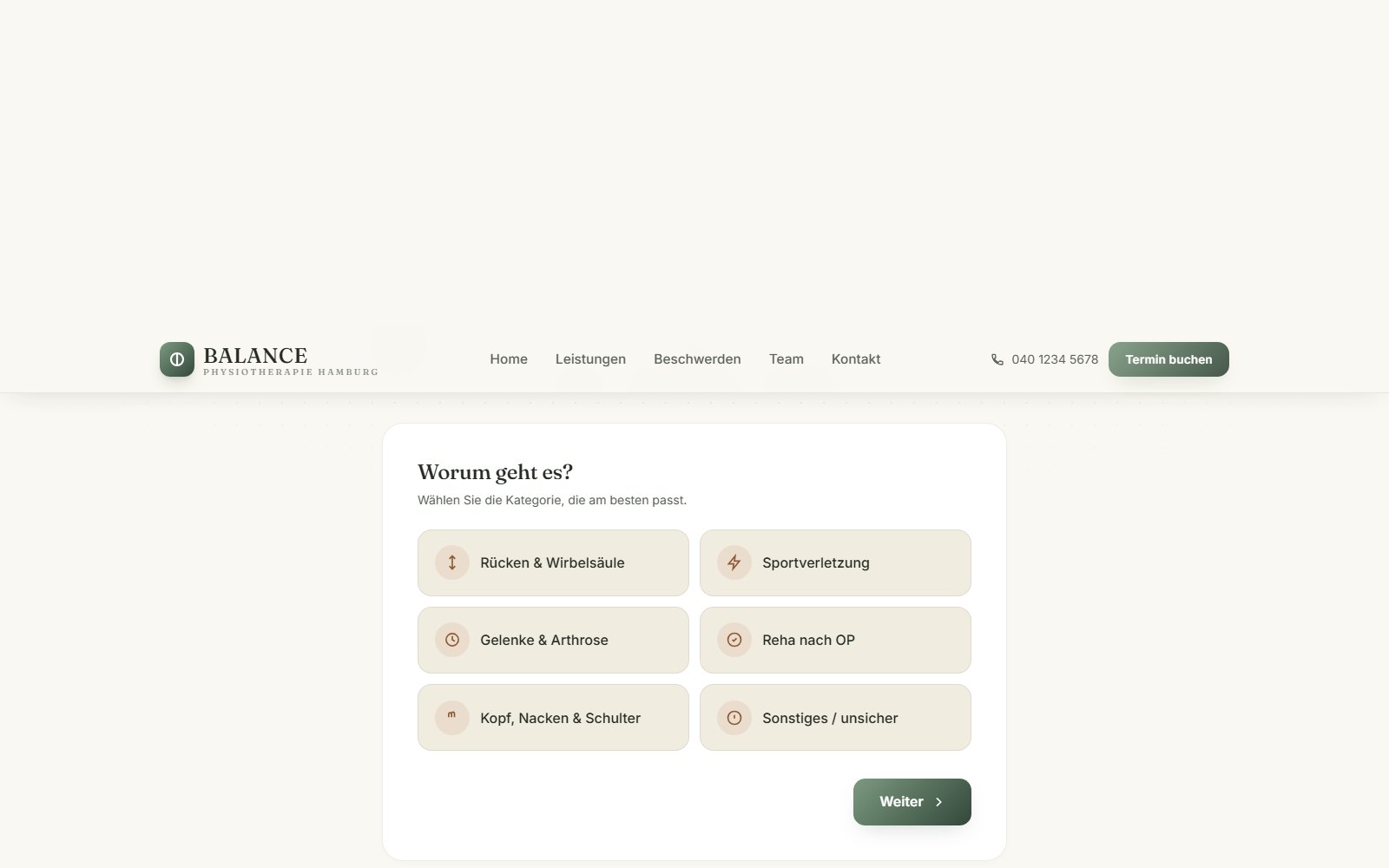
Task: Click the arrow icon on Rücken & Wirbelsäule
Action: pos(452,562)
